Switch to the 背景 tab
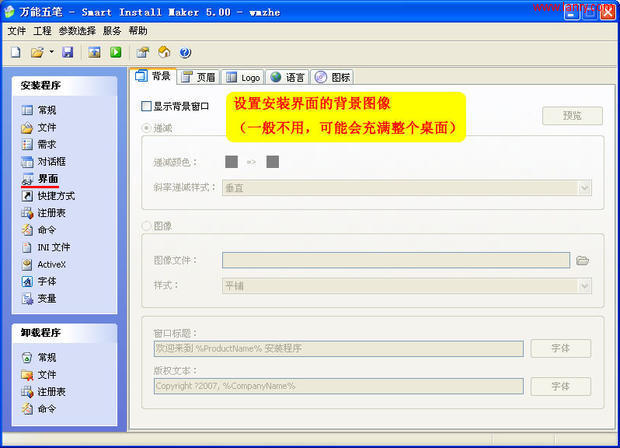This screenshot has width=620, height=448. pos(153,76)
